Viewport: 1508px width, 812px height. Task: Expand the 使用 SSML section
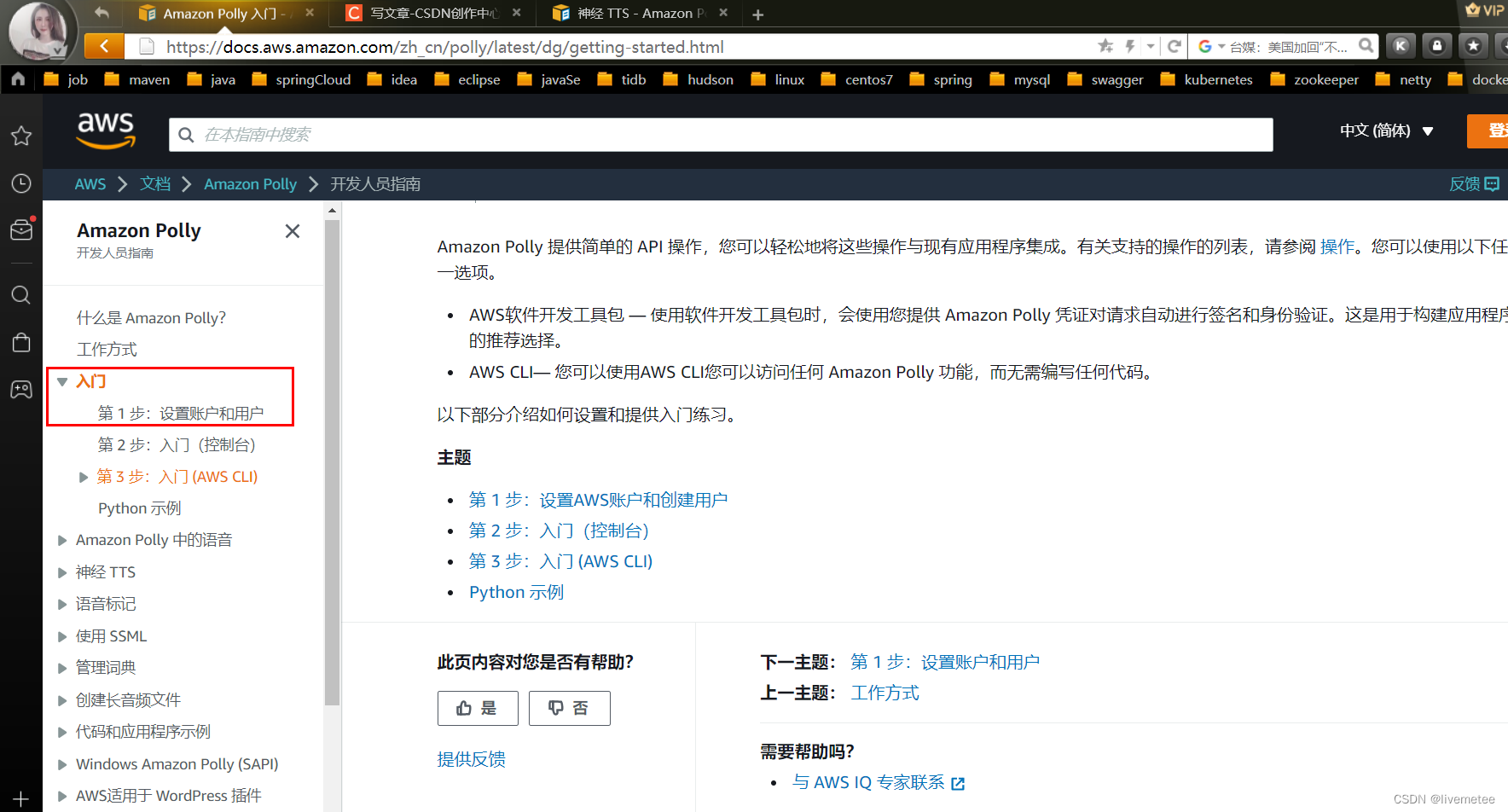click(62, 636)
